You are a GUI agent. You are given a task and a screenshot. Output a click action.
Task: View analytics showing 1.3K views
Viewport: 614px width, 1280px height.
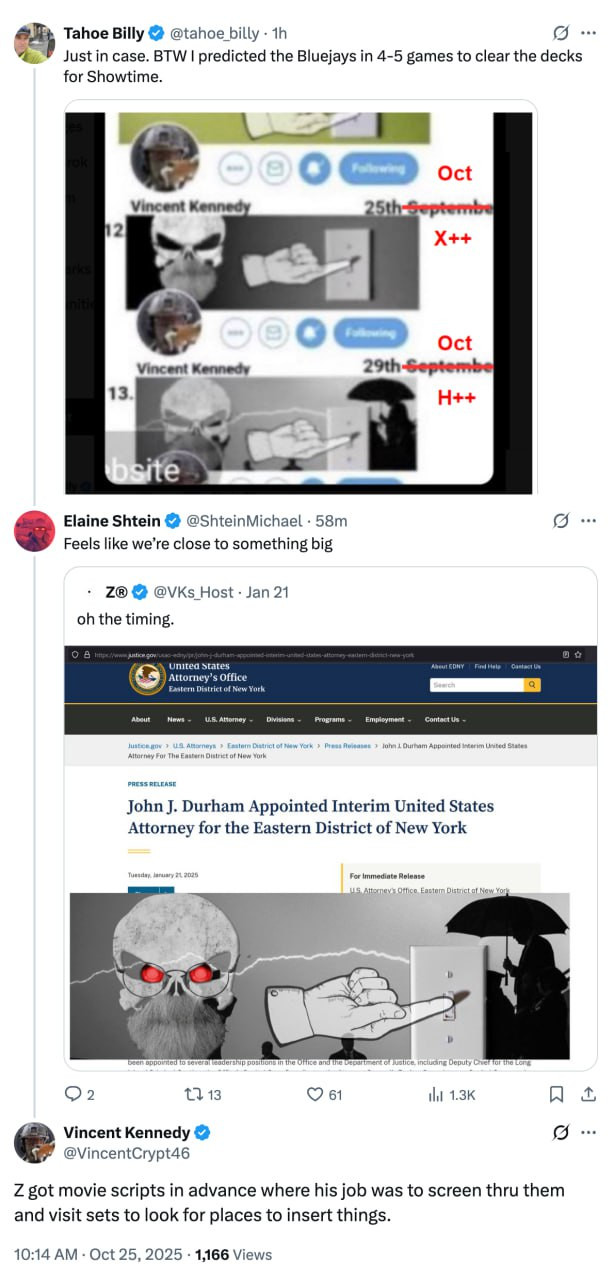pos(452,1094)
